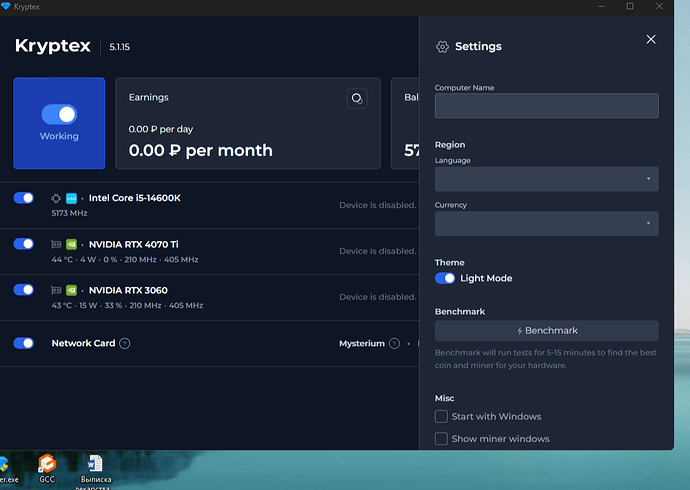This screenshot has width=690, height=490.
Task: Toggle the Light Mode theme switch
Action: coord(445,278)
